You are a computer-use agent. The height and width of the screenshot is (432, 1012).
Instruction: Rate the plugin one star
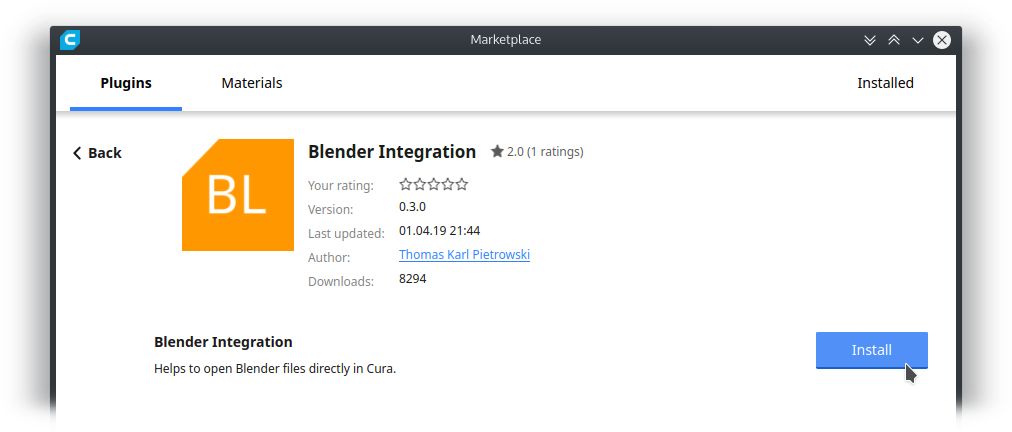[x=405, y=185]
